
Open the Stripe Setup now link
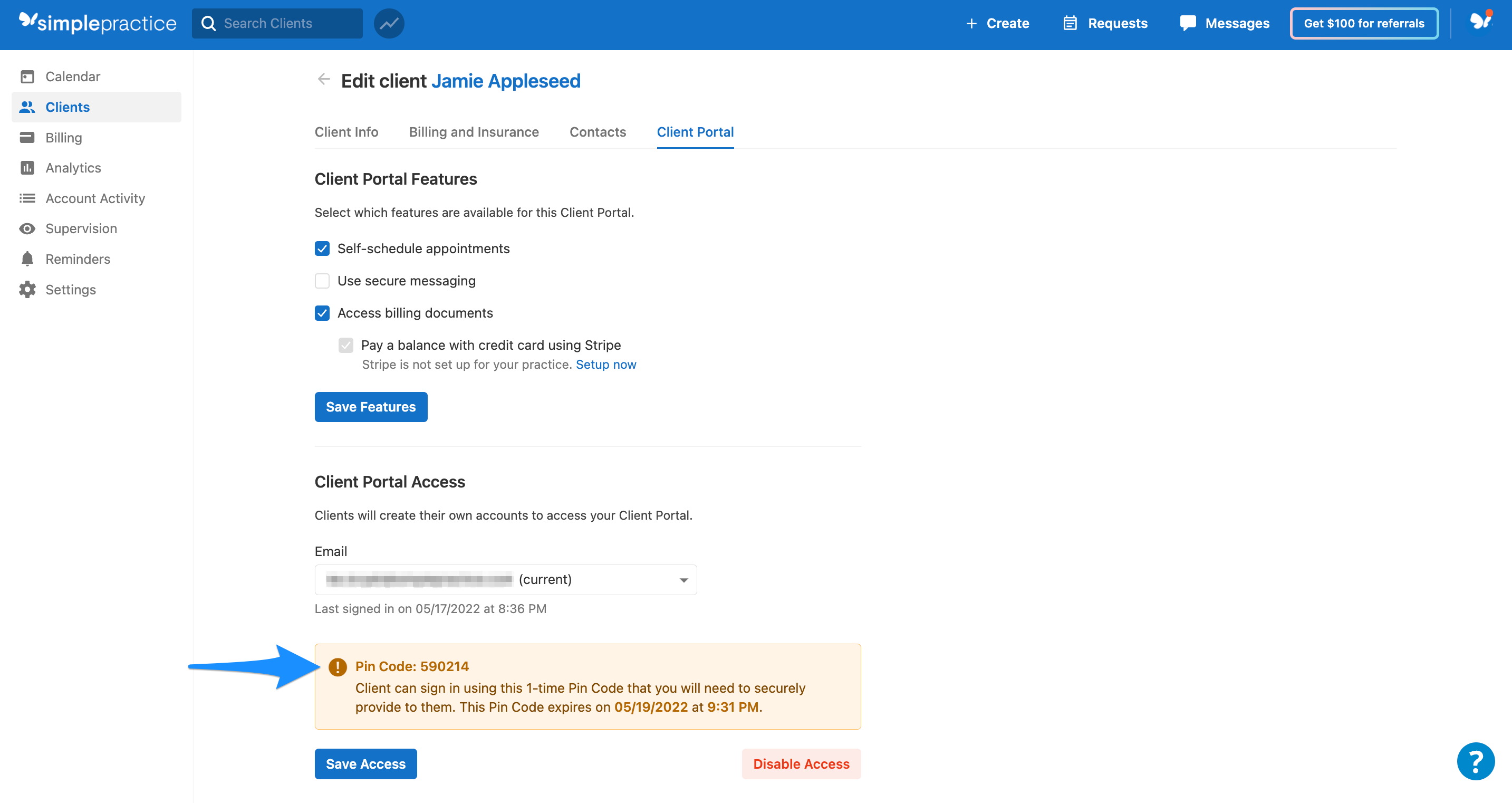tap(606, 364)
